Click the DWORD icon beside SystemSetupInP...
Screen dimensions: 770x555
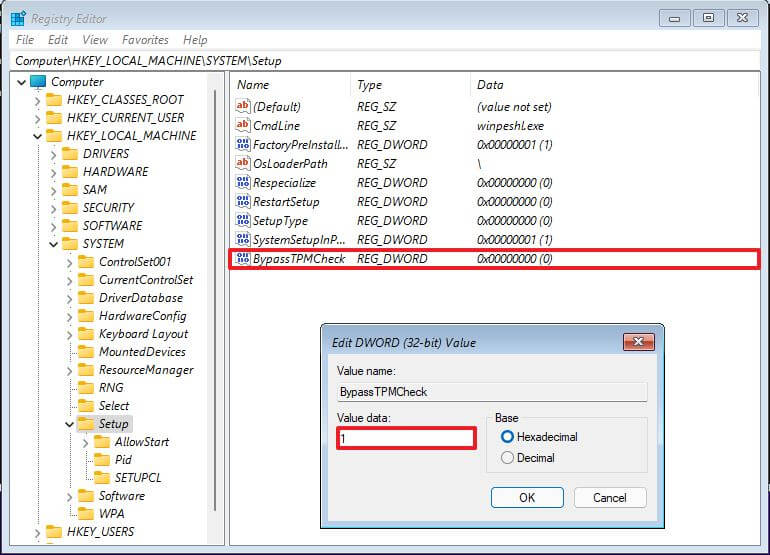tap(243, 239)
